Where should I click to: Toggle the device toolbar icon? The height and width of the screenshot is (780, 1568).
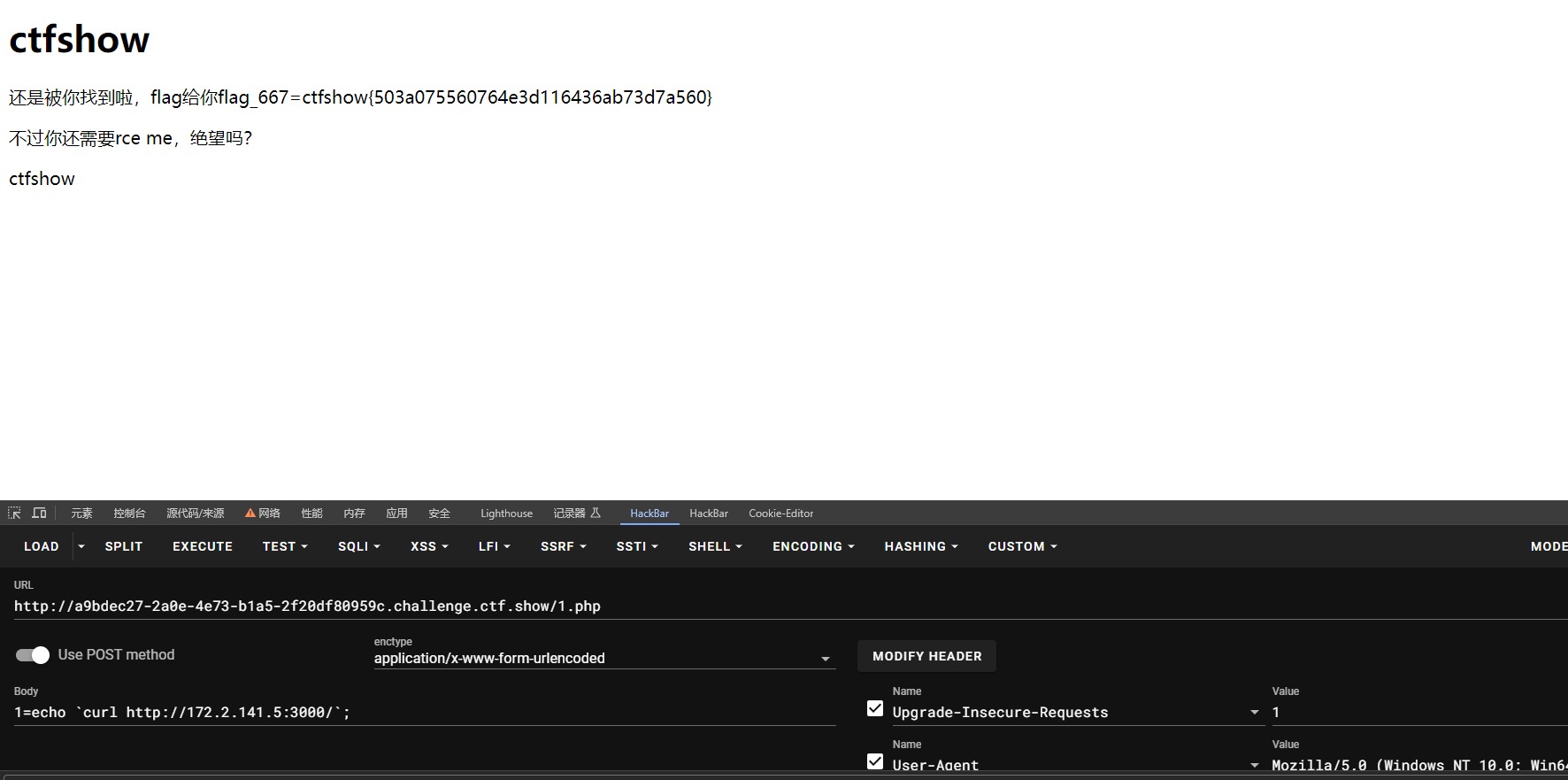(x=39, y=514)
